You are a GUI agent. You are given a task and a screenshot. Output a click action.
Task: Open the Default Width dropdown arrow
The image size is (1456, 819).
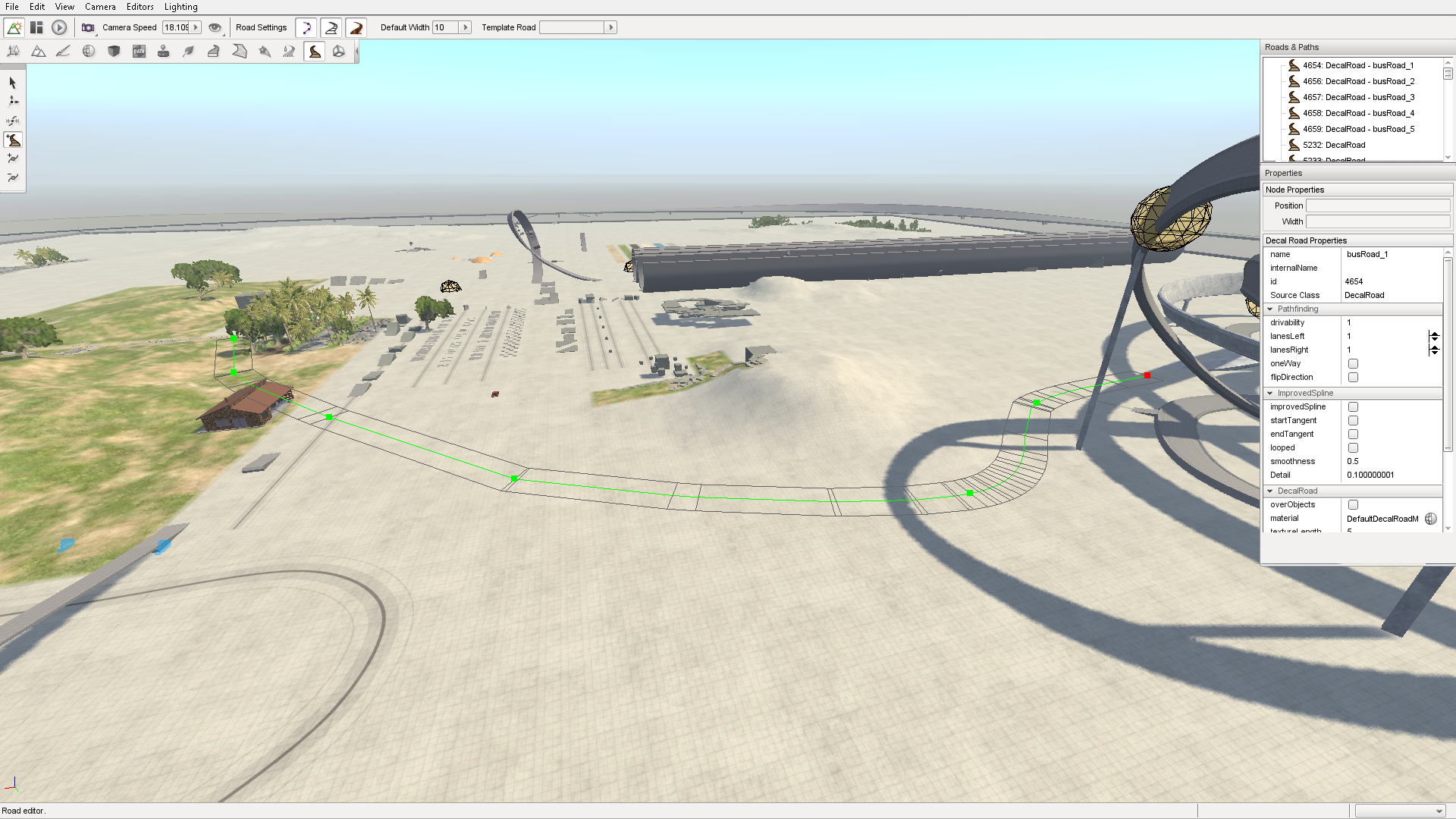point(466,28)
